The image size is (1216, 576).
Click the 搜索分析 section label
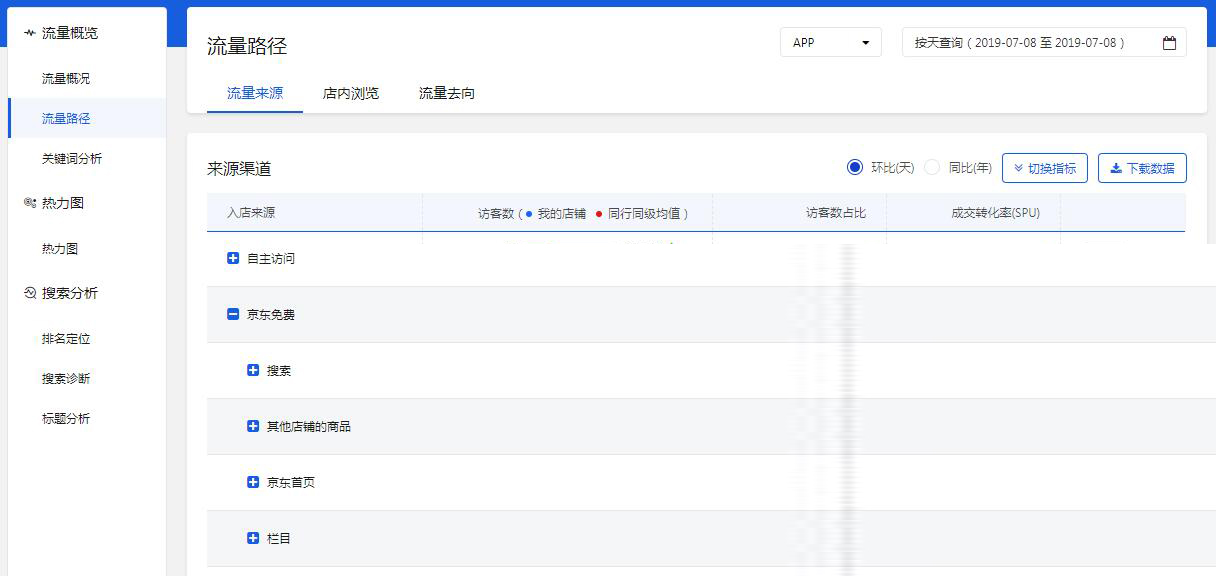[70, 293]
